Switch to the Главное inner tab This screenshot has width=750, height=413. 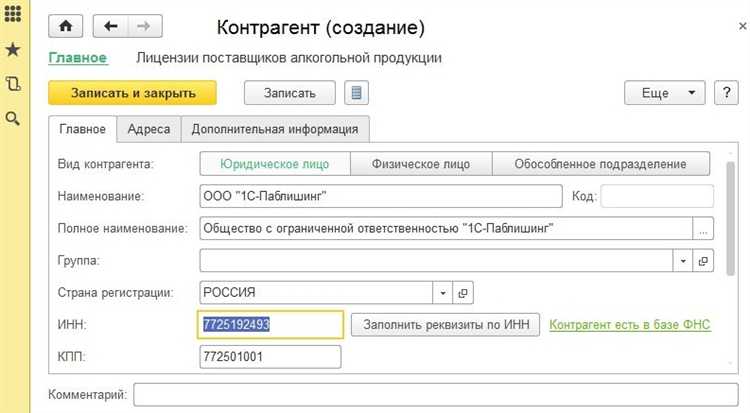pos(82,129)
